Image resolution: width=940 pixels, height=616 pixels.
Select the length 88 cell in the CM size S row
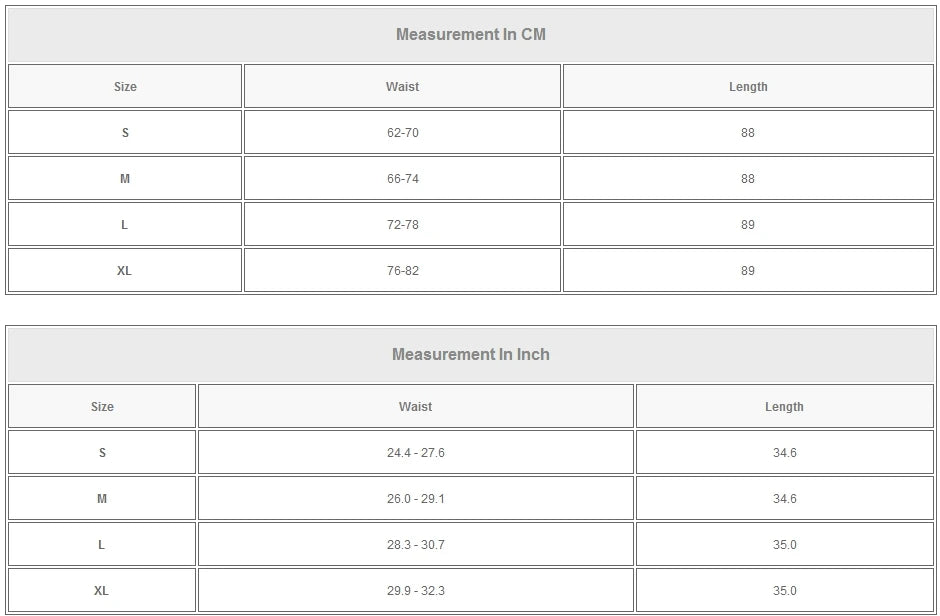pyautogui.click(x=748, y=133)
